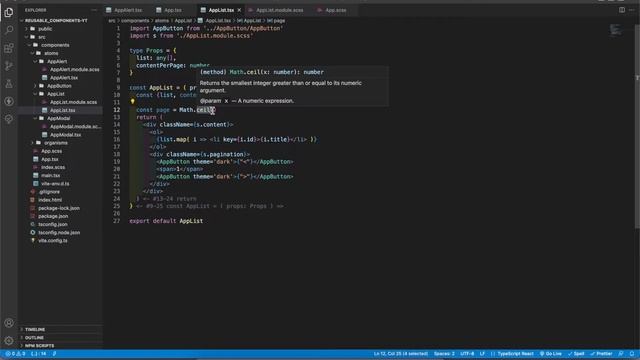Click the Ln 12, Col 25 position indicator

[400, 354]
